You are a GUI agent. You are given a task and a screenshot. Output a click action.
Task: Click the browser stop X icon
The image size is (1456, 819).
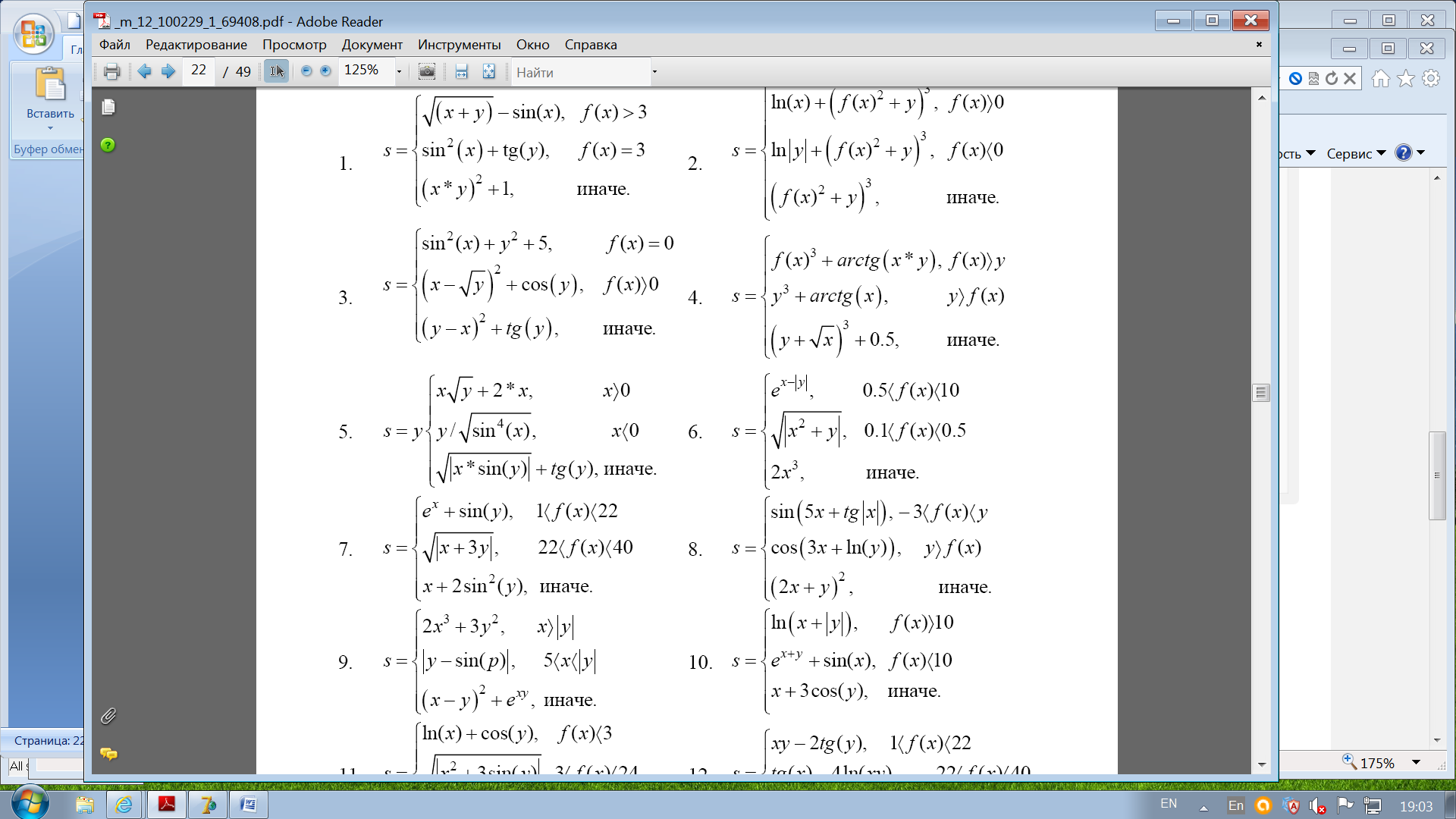1350,78
